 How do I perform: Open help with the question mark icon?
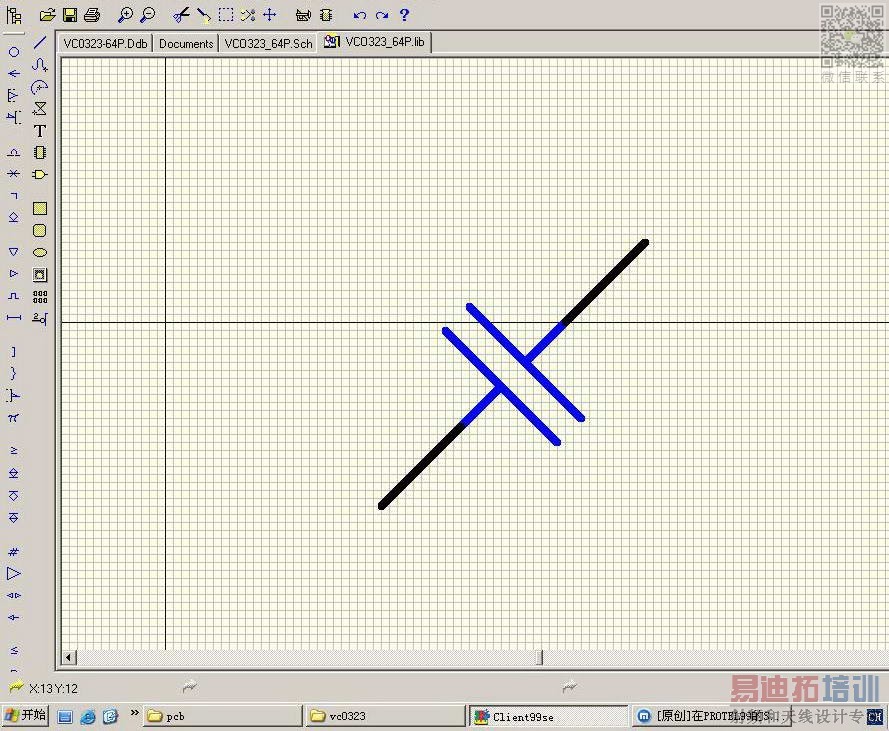(x=404, y=15)
